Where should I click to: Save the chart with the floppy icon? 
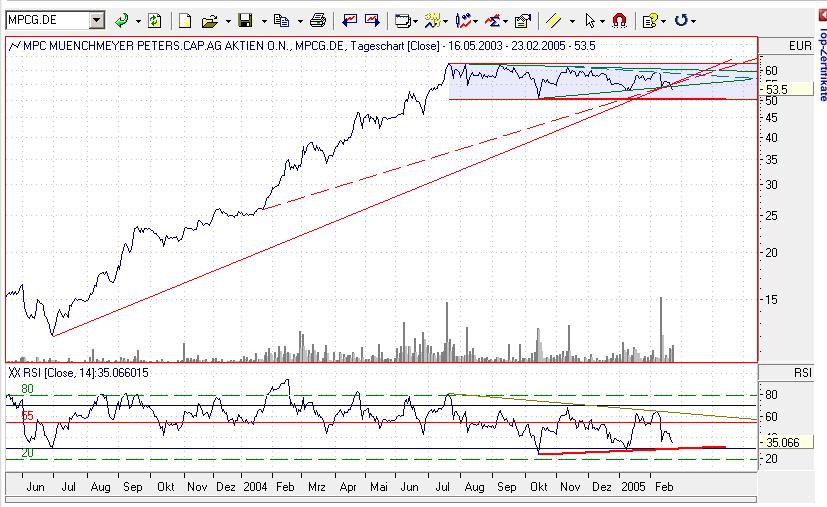[245, 21]
